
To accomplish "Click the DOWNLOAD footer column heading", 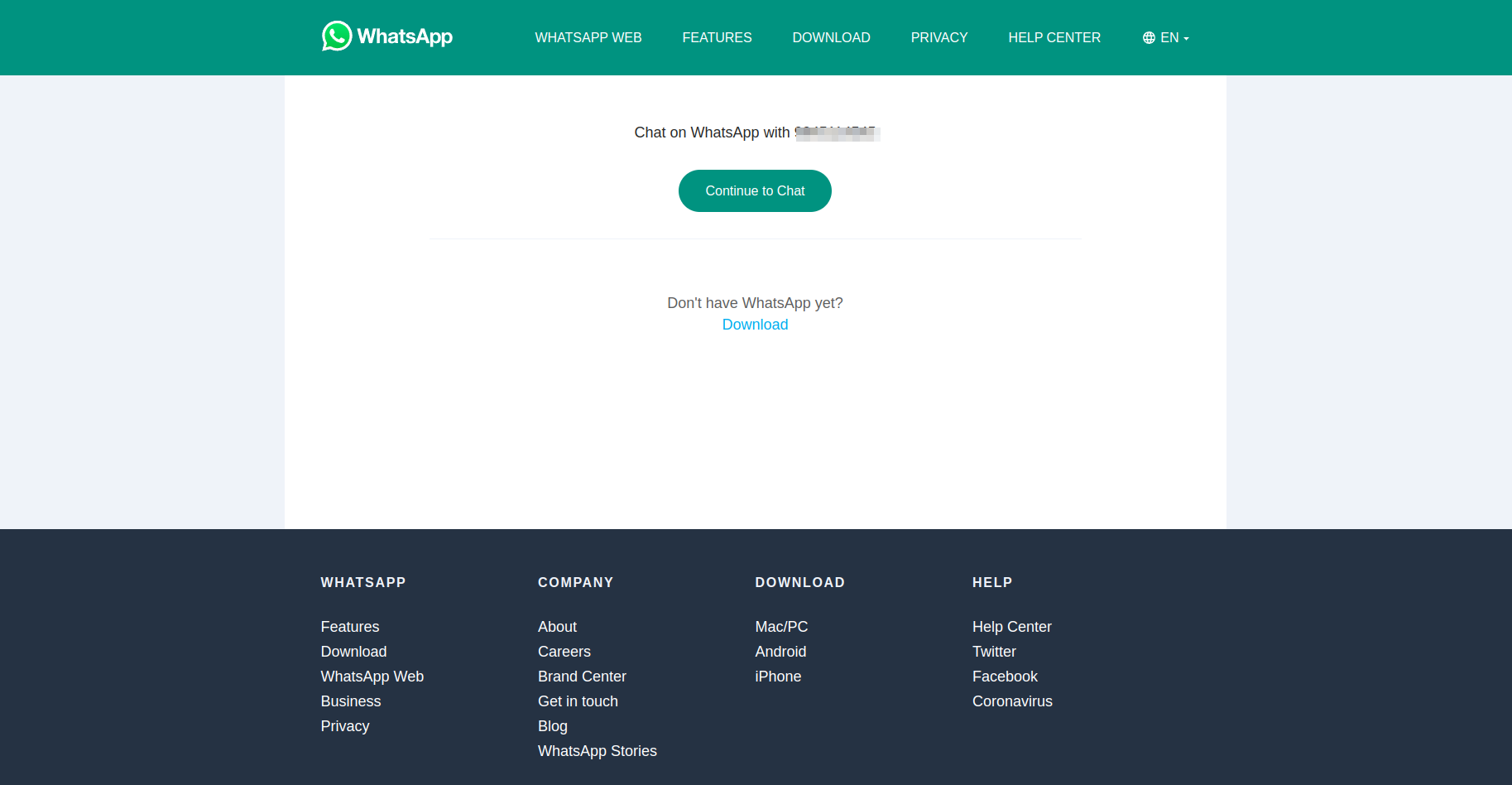I will (x=799, y=582).
